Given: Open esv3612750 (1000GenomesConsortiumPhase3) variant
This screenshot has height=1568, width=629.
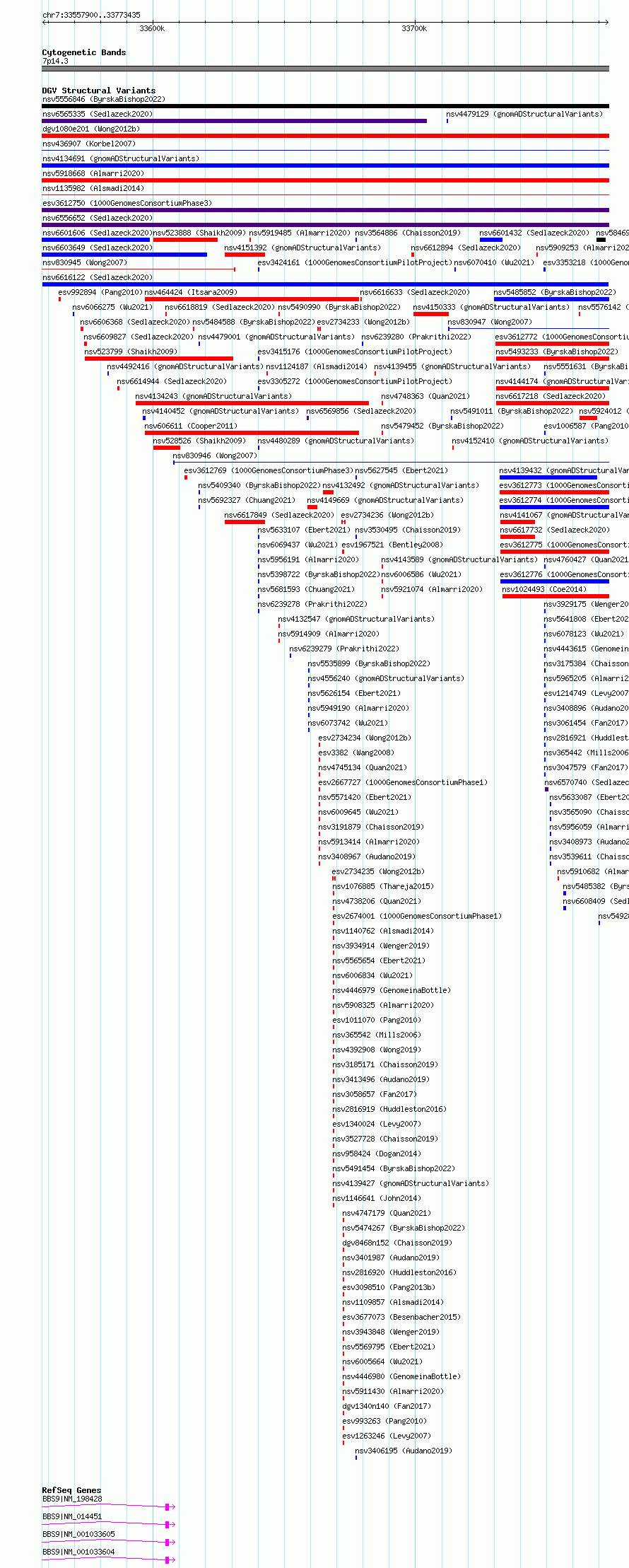Looking at the screenshot, I should 127,204.
